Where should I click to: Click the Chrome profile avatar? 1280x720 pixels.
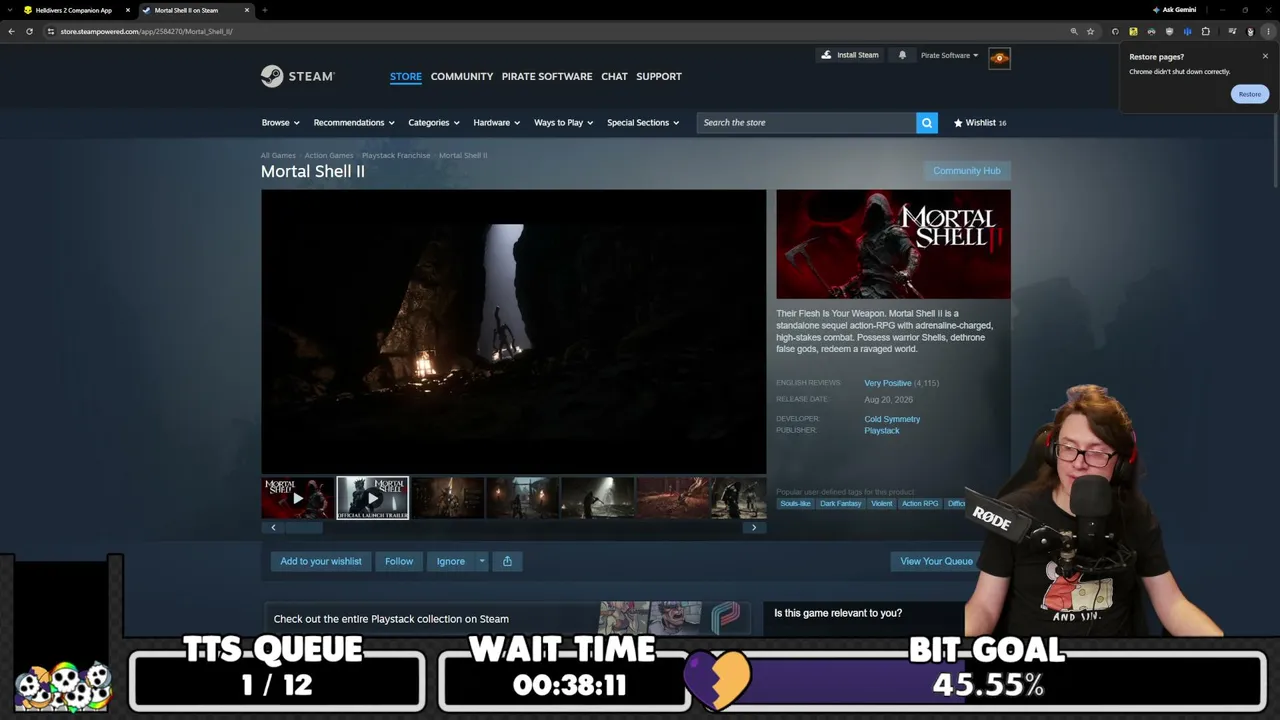pos(1250,31)
